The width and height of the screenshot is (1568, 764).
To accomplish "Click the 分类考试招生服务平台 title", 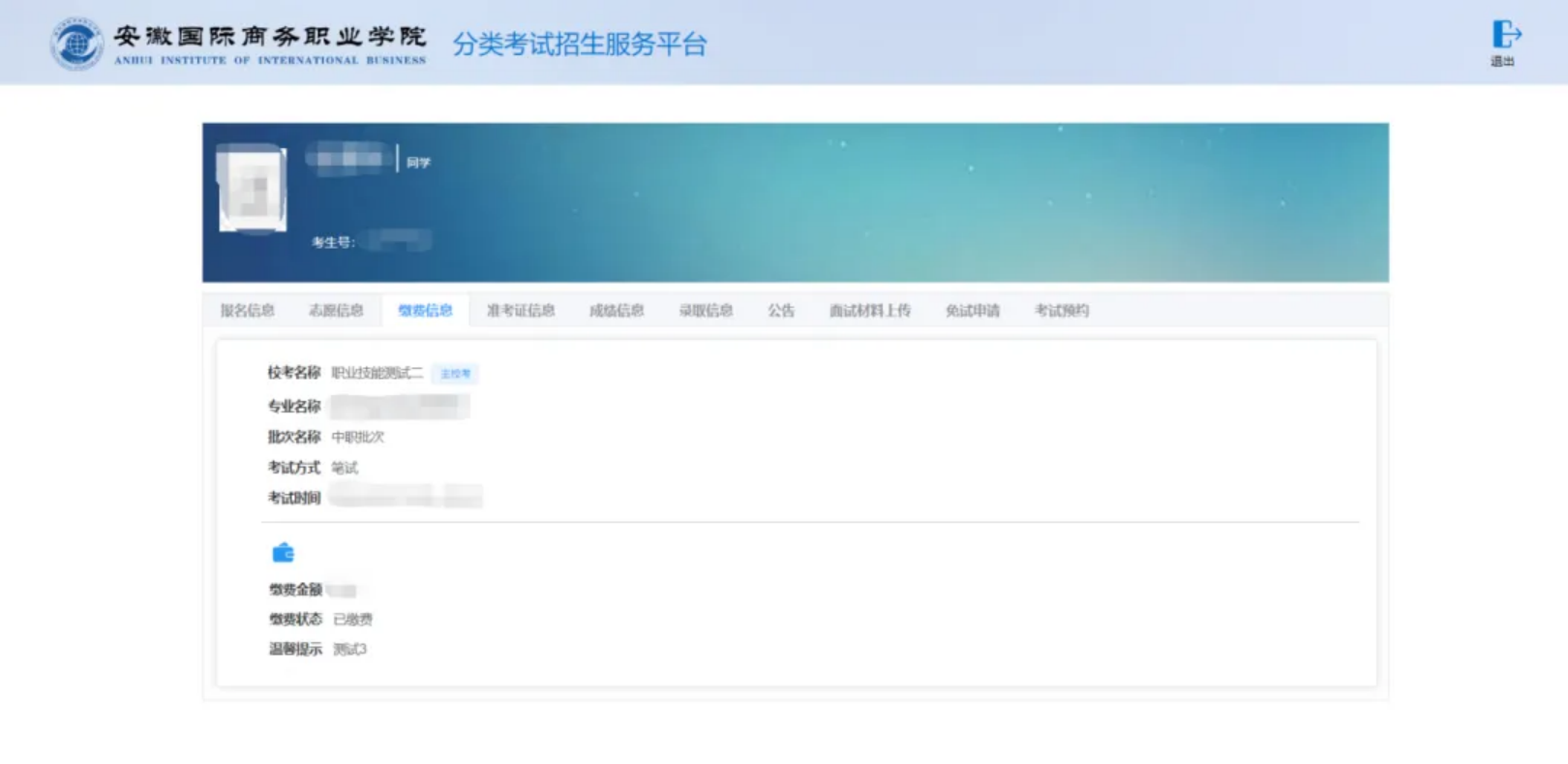I will tap(580, 45).
